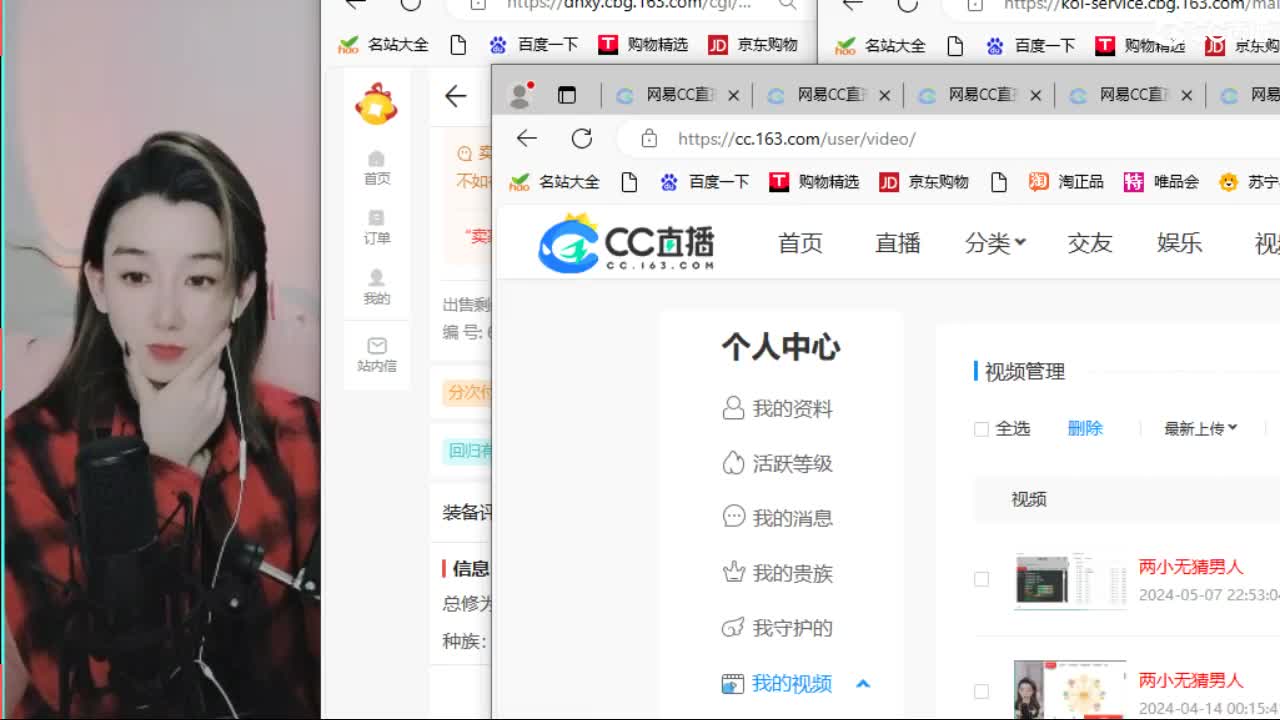The width and height of the screenshot is (1280, 720).
Task: Open the 唯品会 bookmark
Action: tap(1161, 181)
